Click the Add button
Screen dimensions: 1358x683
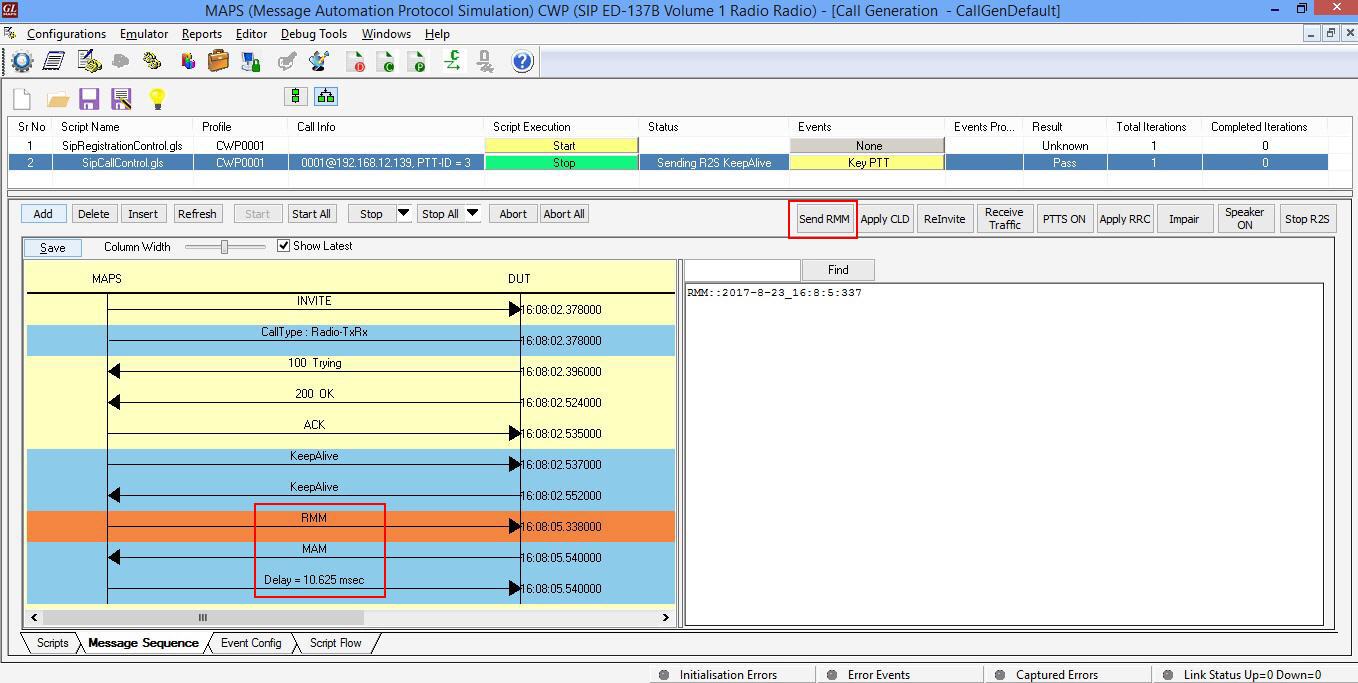[x=43, y=214]
